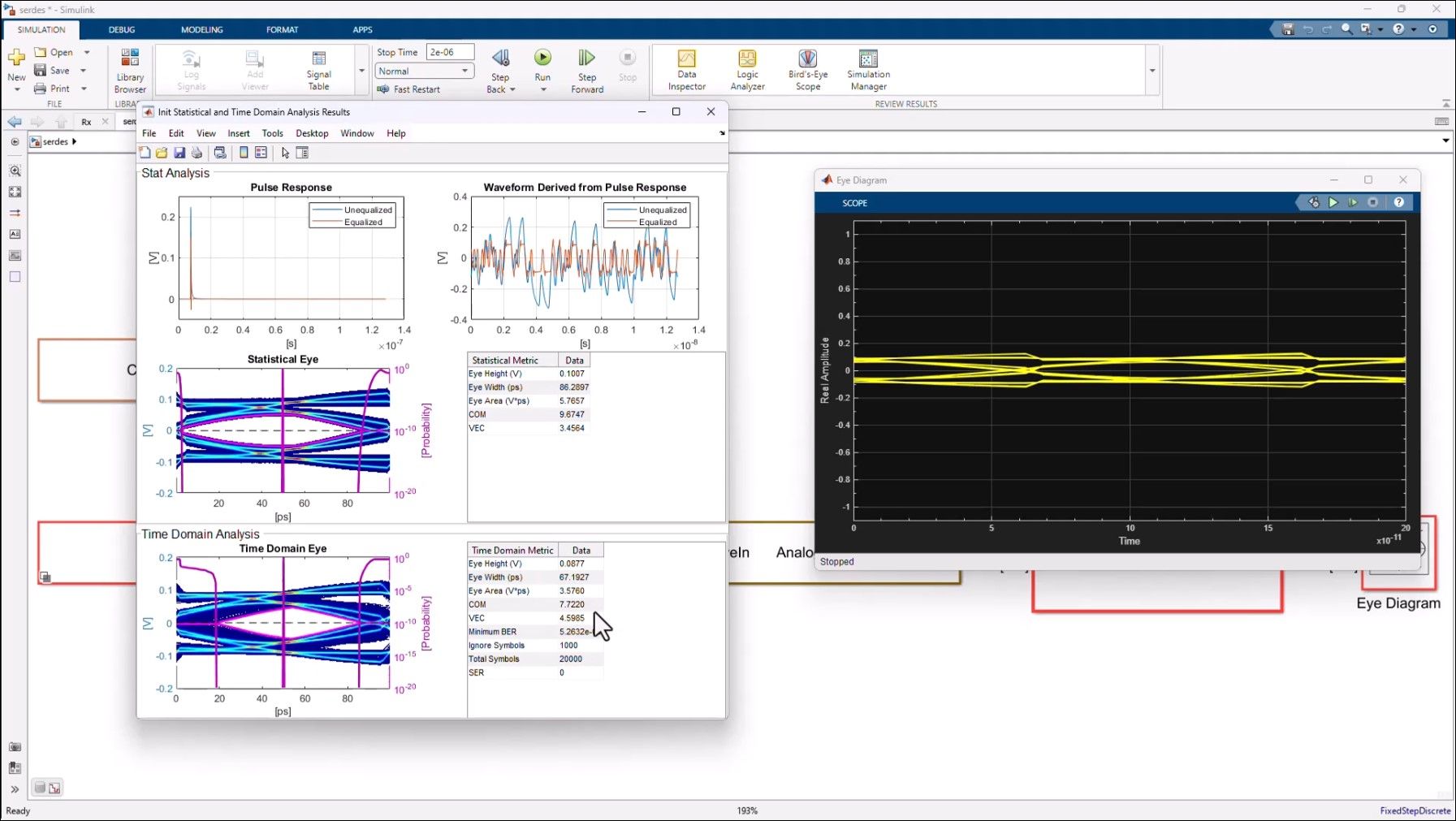
Task: Open the Bird's-Eye Scope
Action: pyautogui.click(x=807, y=69)
